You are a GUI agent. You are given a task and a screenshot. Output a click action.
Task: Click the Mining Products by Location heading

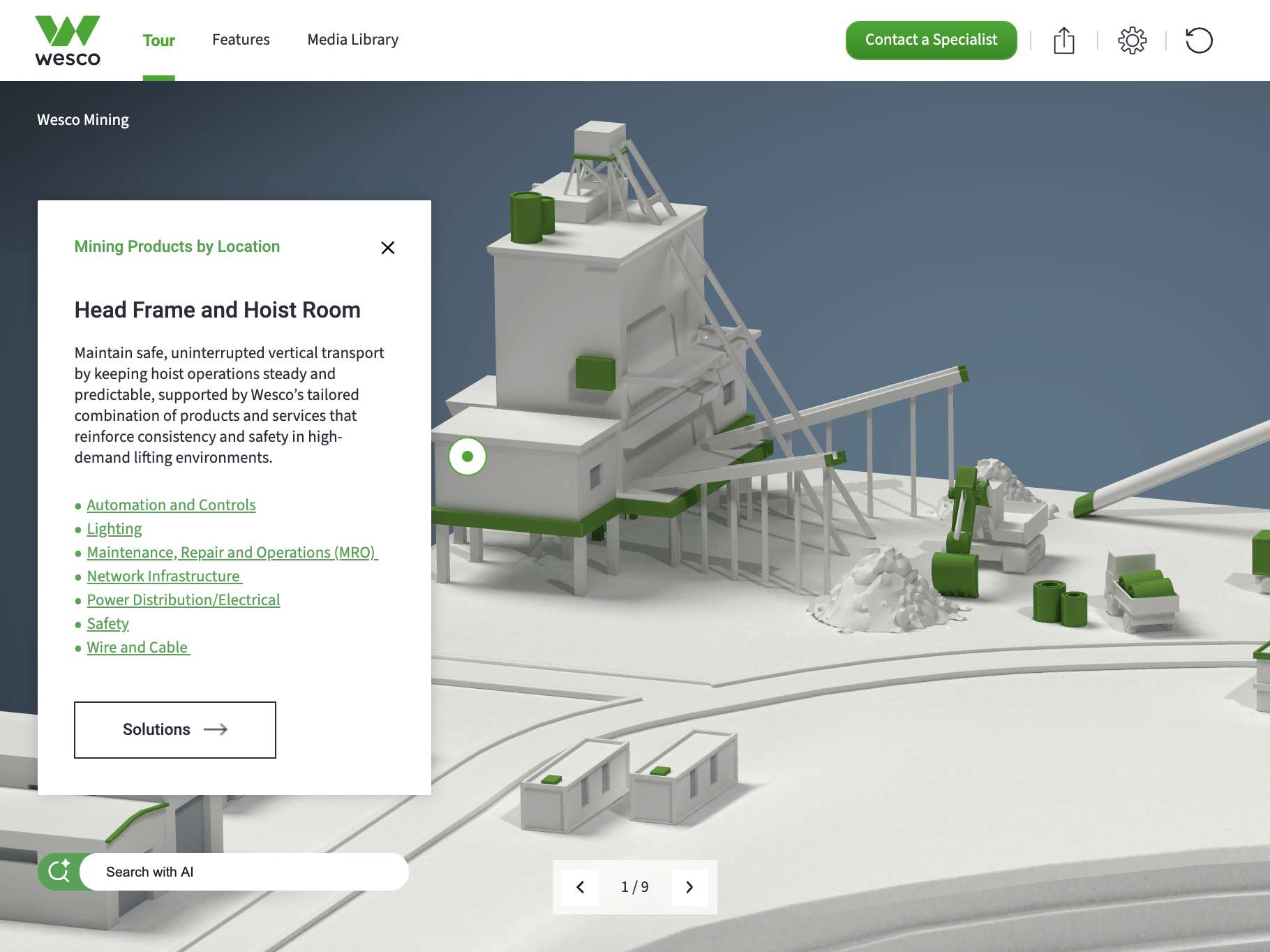pyautogui.click(x=177, y=246)
